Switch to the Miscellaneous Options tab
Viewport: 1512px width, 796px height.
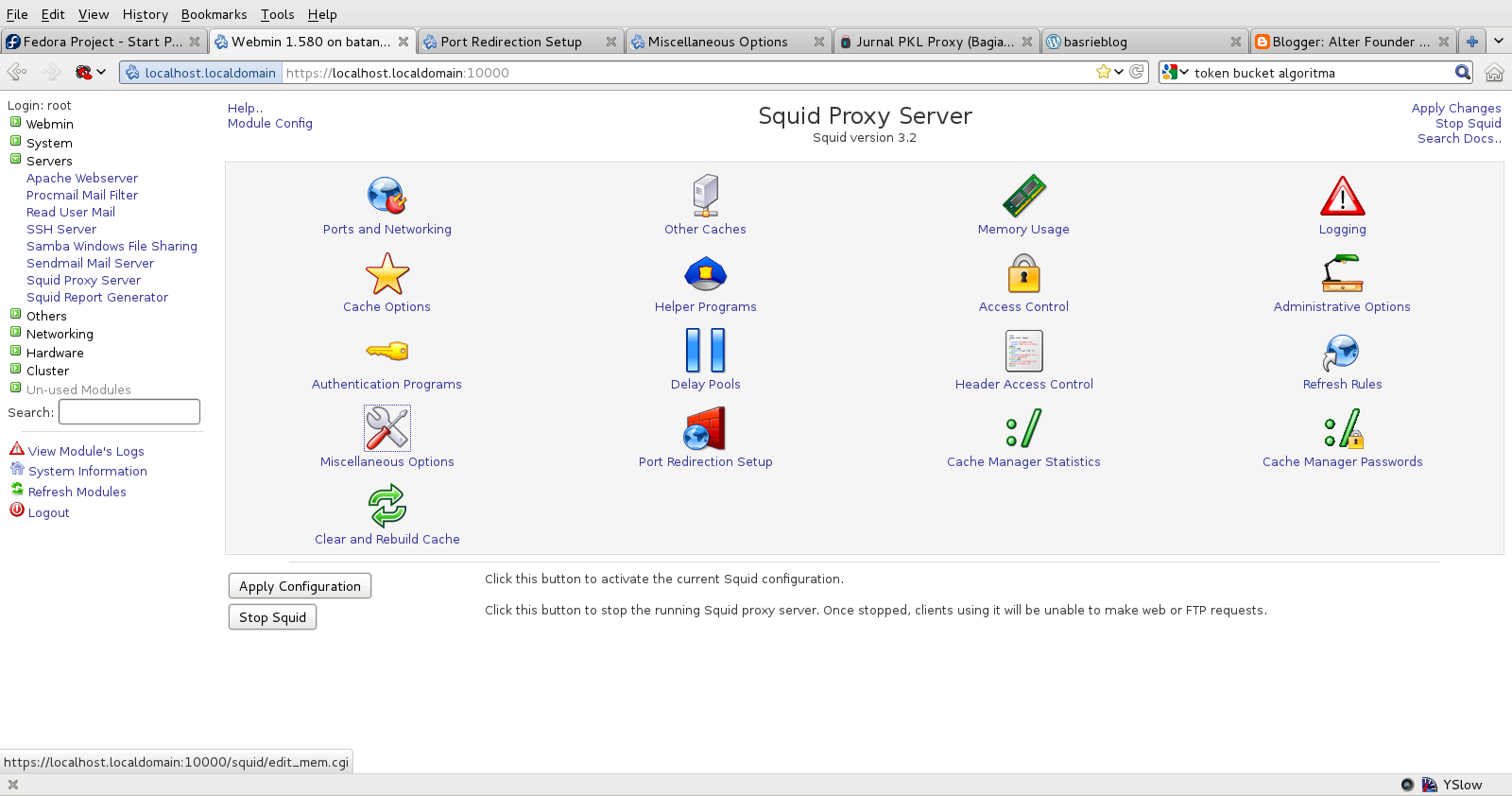tap(726, 42)
